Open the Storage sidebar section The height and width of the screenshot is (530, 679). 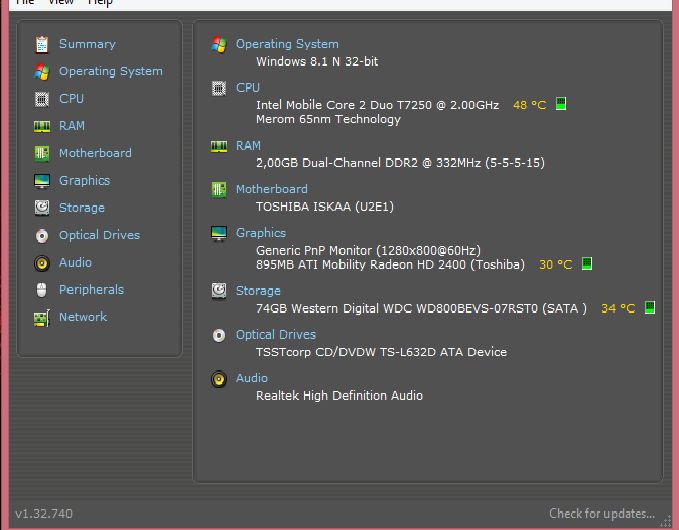82,208
